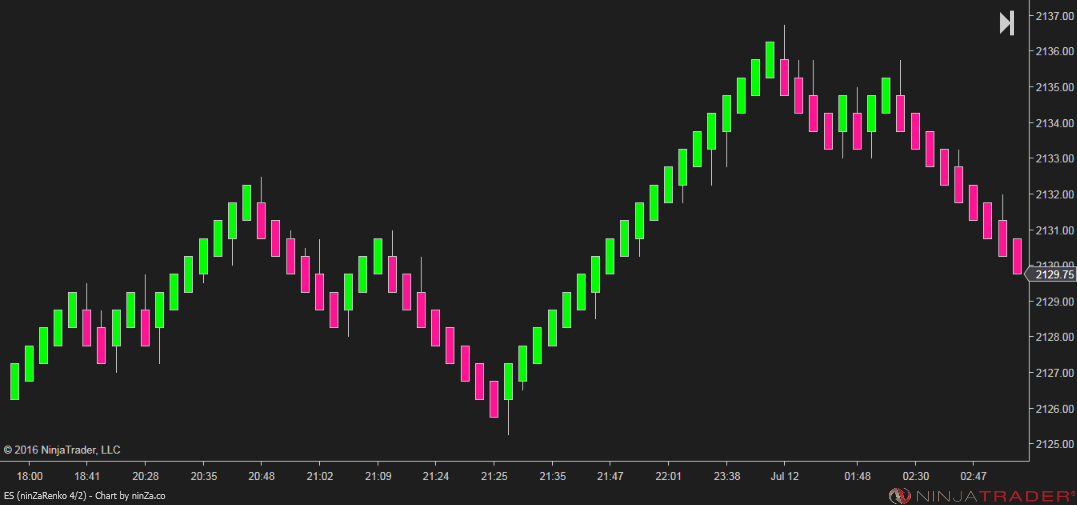The height and width of the screenshot is (505, 1077).
Task: Click the 2137.00 price axis label
Action: tap(1054, 16)
